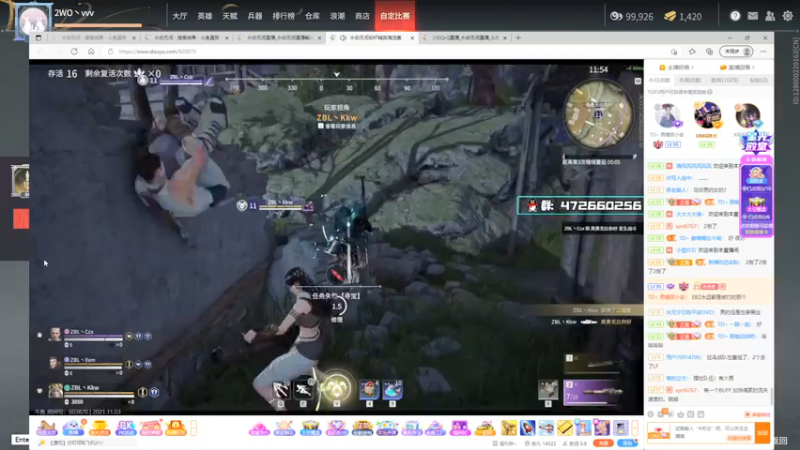Open the 直播回看 replay link

point(737,67)
